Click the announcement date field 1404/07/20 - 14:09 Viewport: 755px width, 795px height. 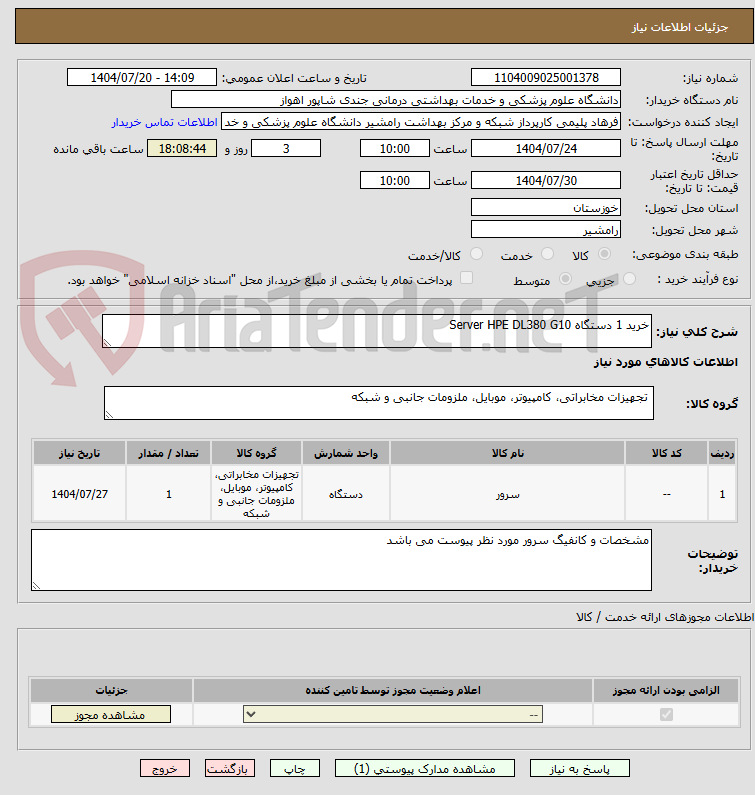point(142,78)
